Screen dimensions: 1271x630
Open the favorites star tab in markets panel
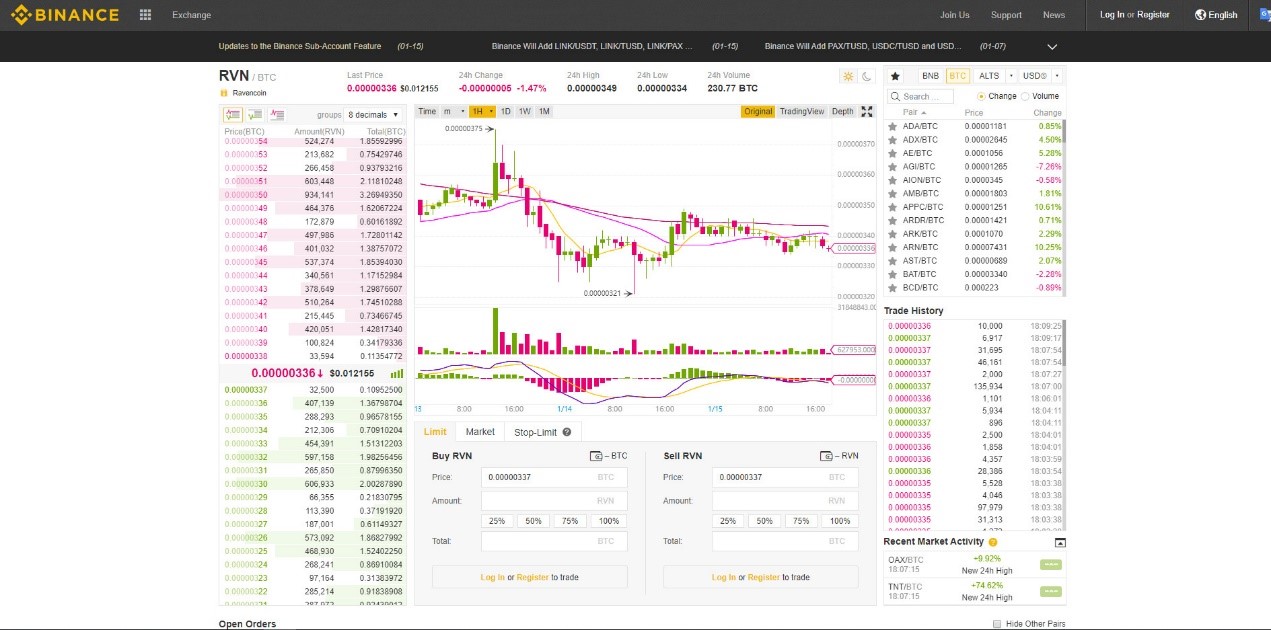(x=895, y=76)
